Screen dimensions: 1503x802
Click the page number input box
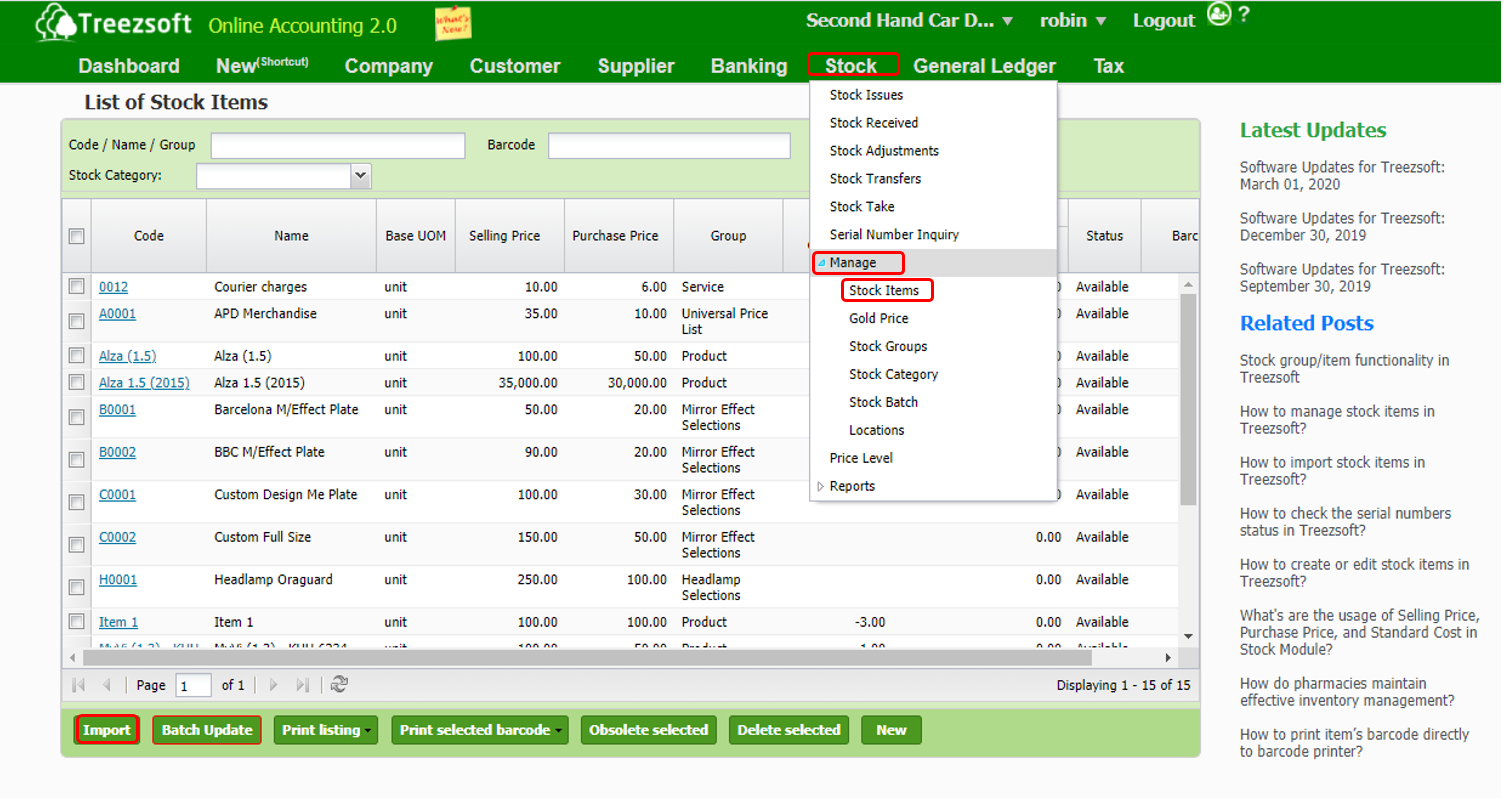(194, 685)
